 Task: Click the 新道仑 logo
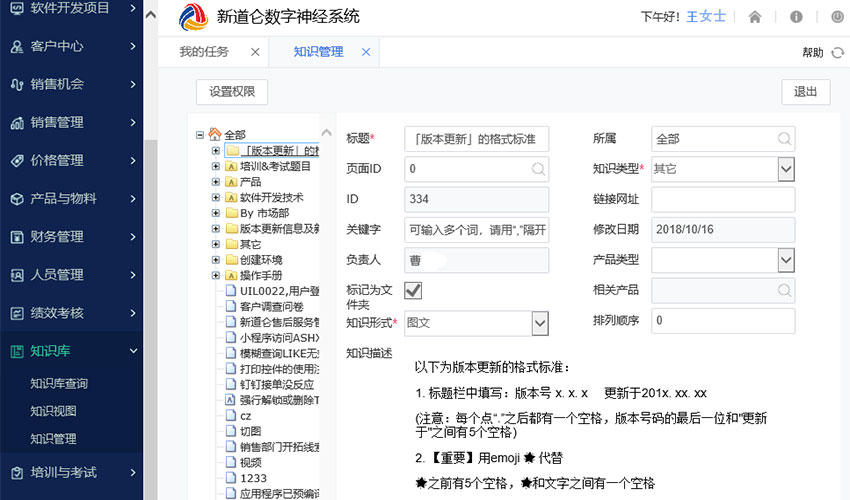pyautogui.click(x=193, y=17)
